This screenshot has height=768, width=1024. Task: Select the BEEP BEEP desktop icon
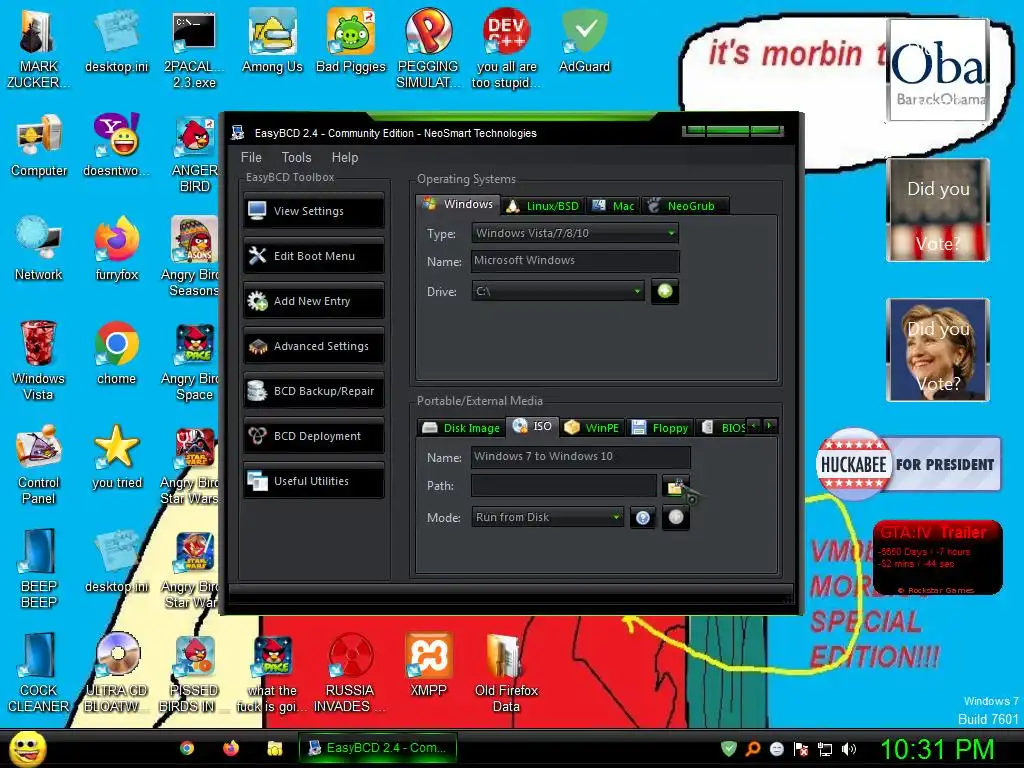click(39, 568)
